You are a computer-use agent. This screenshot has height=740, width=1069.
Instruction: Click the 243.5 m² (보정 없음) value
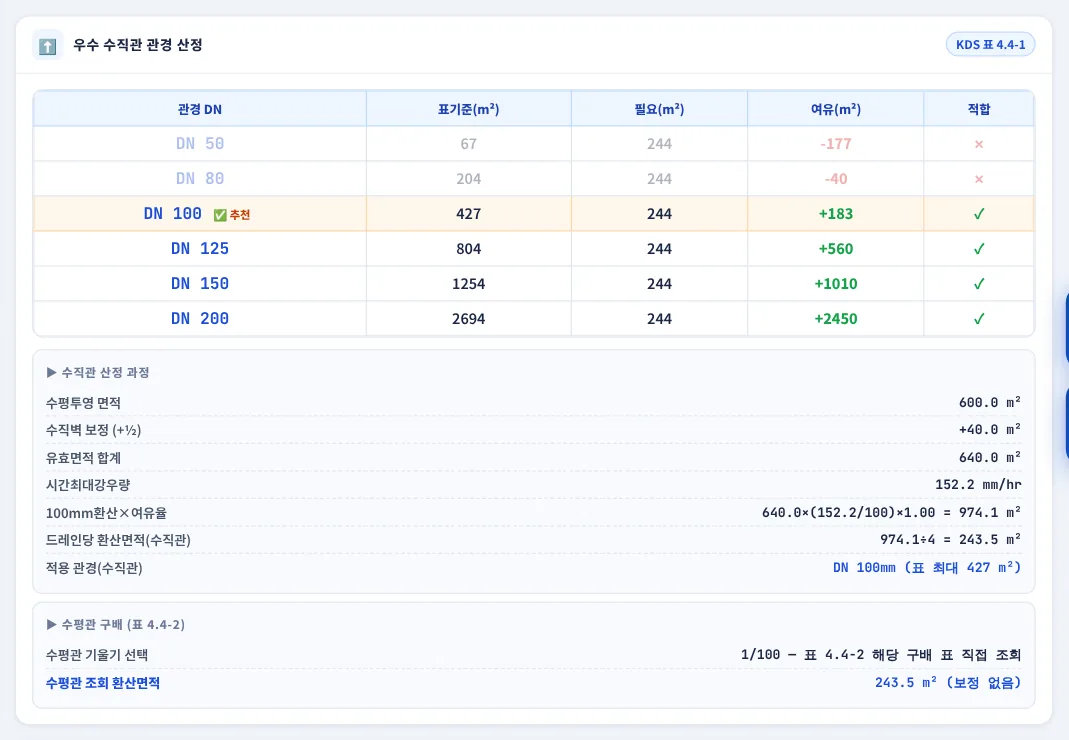coord(948,683)
